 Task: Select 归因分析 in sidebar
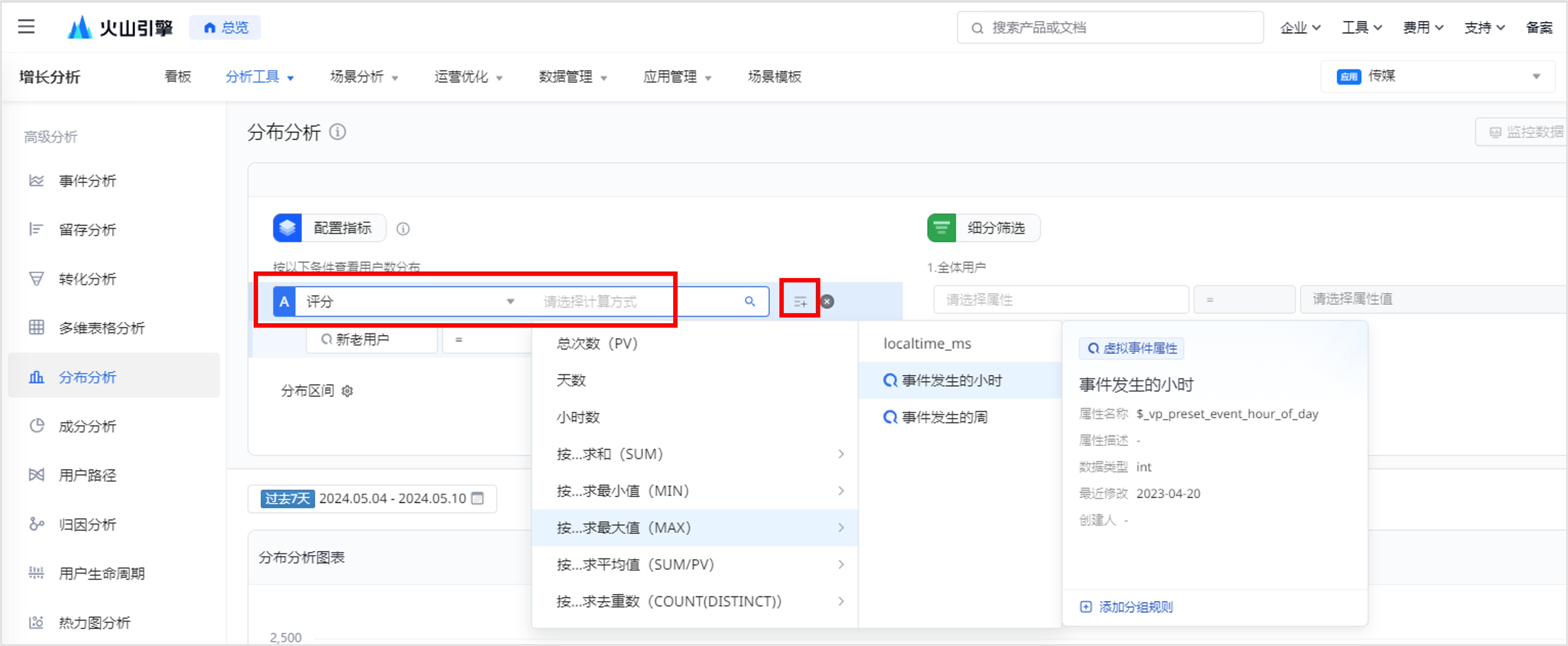(114, 525)
